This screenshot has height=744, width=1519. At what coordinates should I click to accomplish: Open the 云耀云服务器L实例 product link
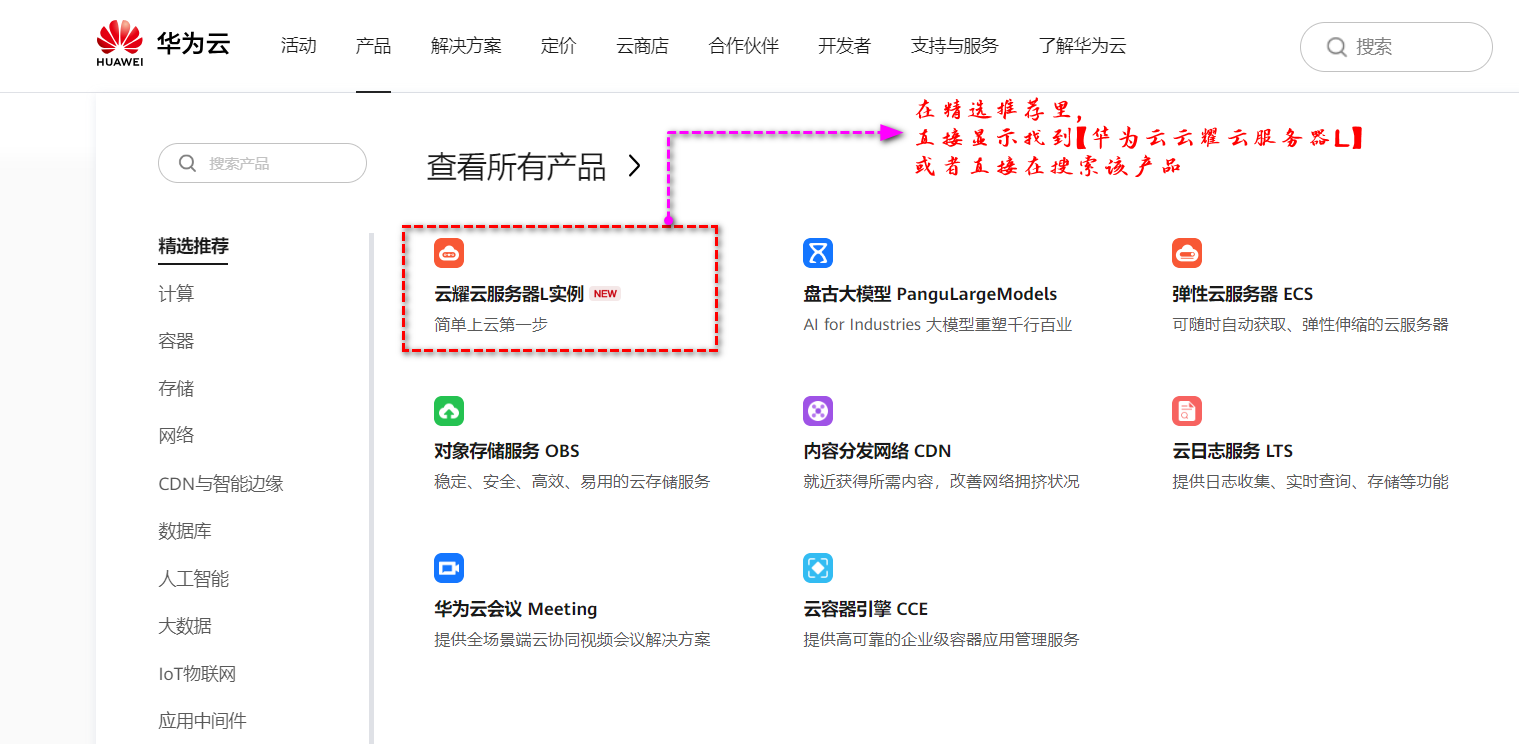click(x=509, y=294)
